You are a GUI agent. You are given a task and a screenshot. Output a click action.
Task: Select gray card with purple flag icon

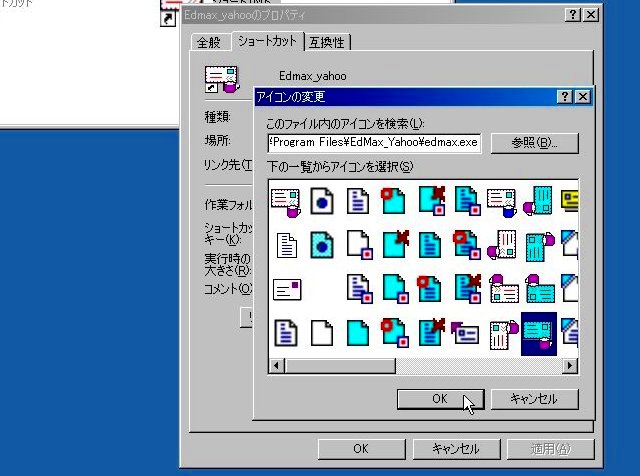465,333
